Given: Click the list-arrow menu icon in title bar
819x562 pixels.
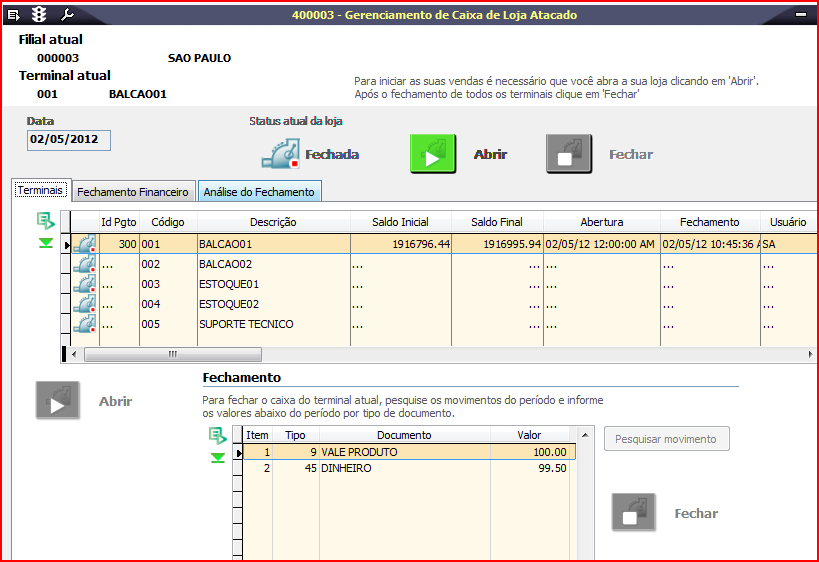Looking at the screenshot, I should click(x=14, y=15).
